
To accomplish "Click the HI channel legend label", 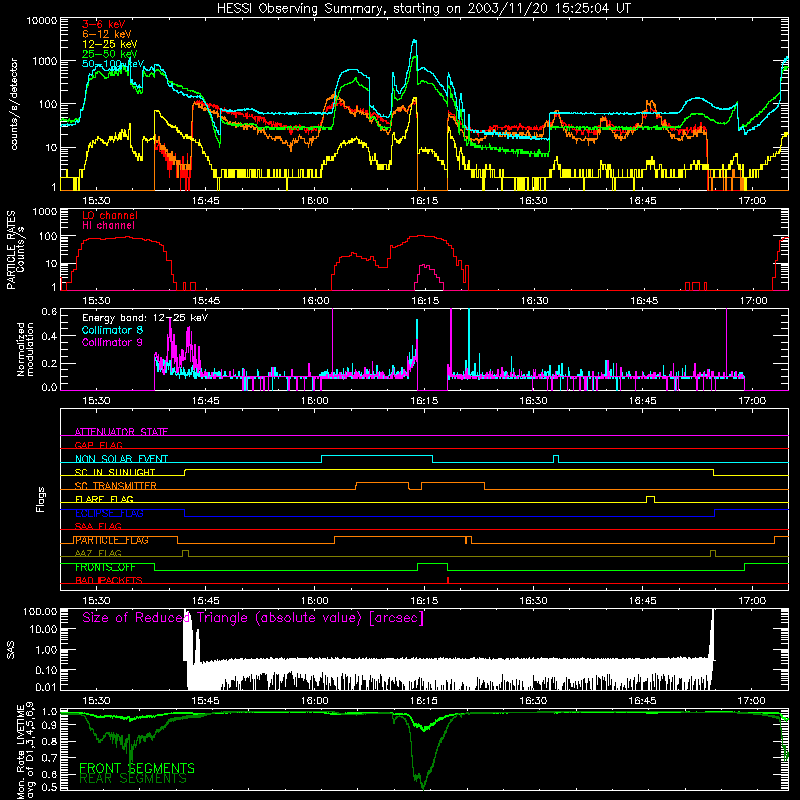I will coord(108,226).
